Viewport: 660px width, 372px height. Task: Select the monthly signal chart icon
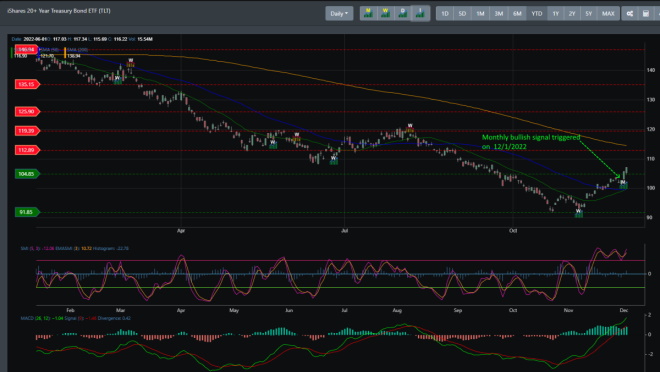[x=368, y=13]
